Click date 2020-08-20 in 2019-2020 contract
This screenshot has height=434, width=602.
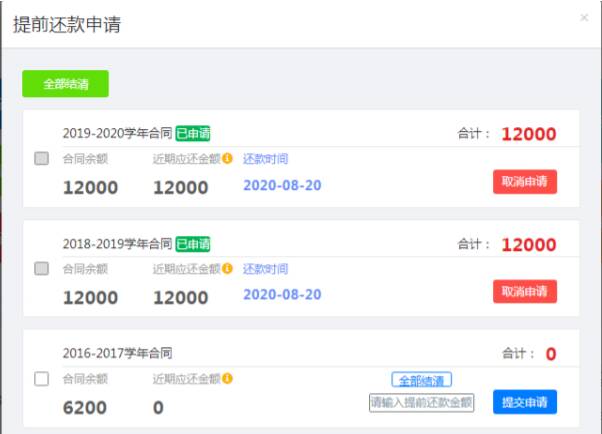click(x=282, y=186)
